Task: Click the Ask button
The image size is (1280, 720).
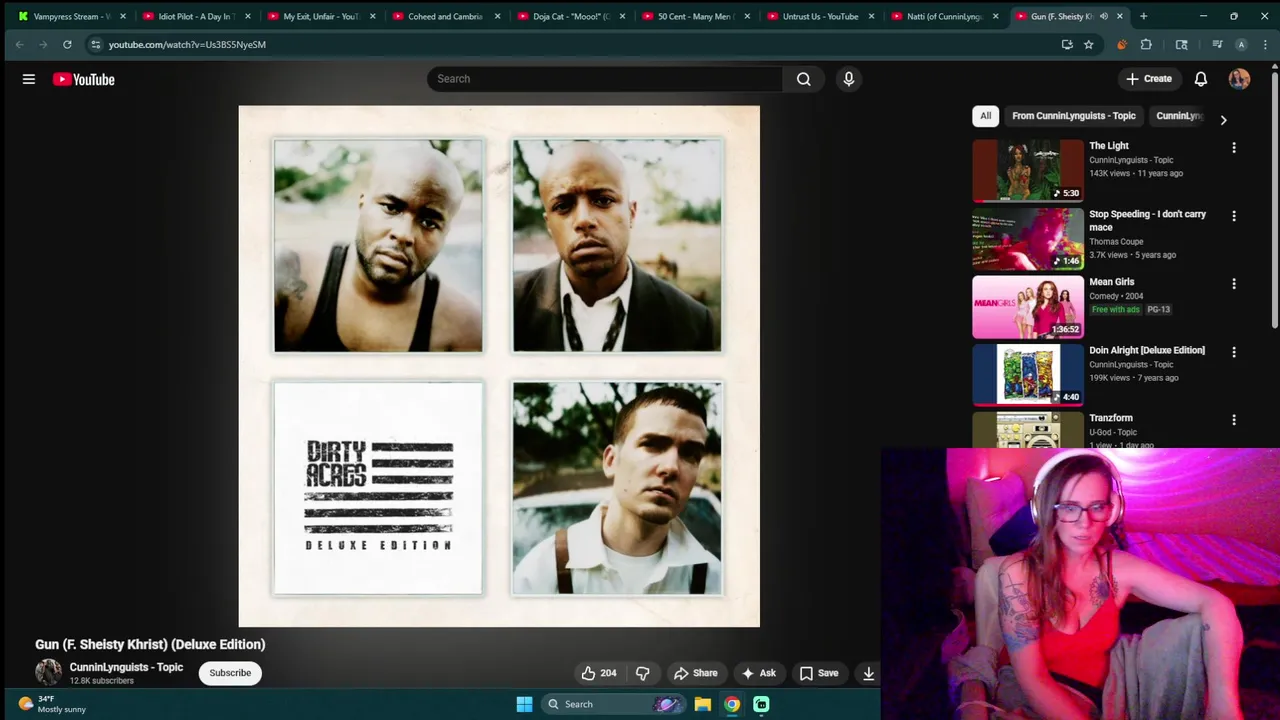Action: [x=759, y=673]
